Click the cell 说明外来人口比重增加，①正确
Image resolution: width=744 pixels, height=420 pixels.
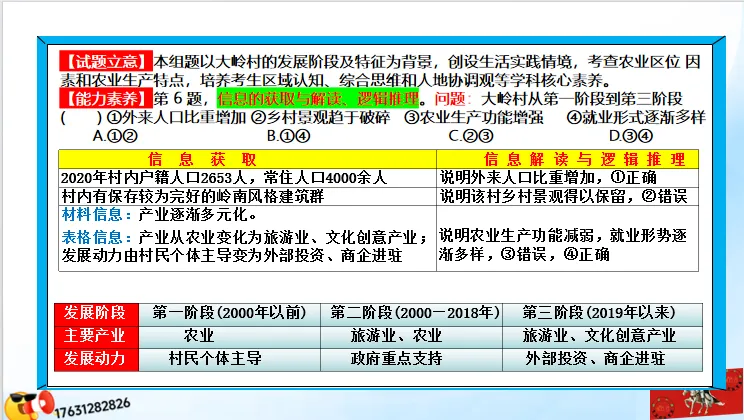point(567,177)
